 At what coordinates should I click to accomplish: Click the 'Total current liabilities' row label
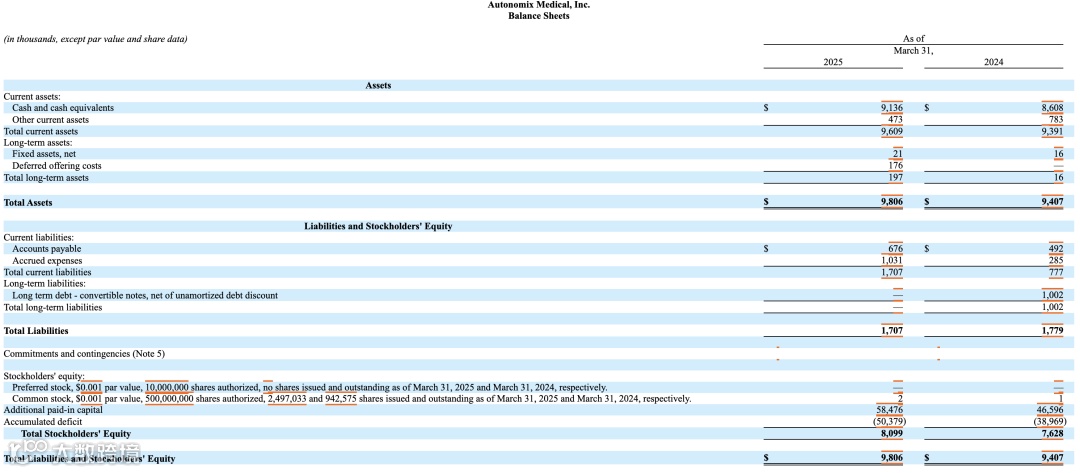point(48,273)
